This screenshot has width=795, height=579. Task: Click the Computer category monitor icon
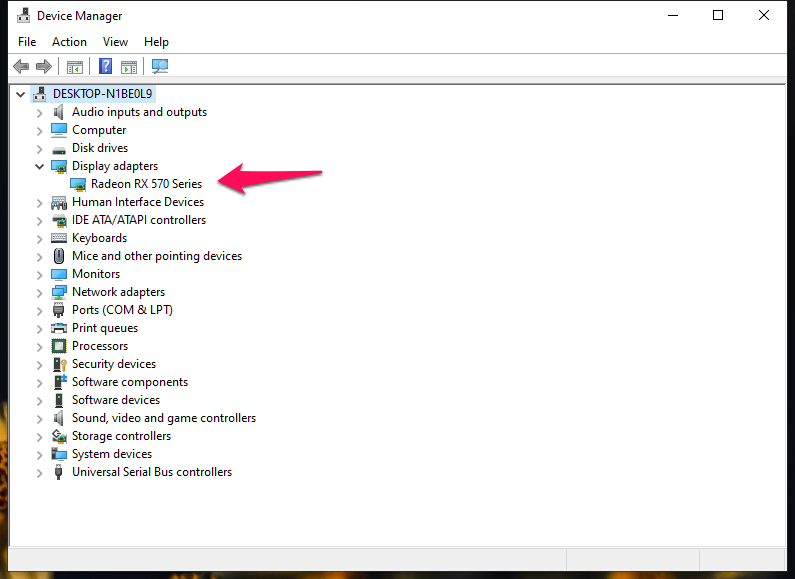(x=59, y=130)
